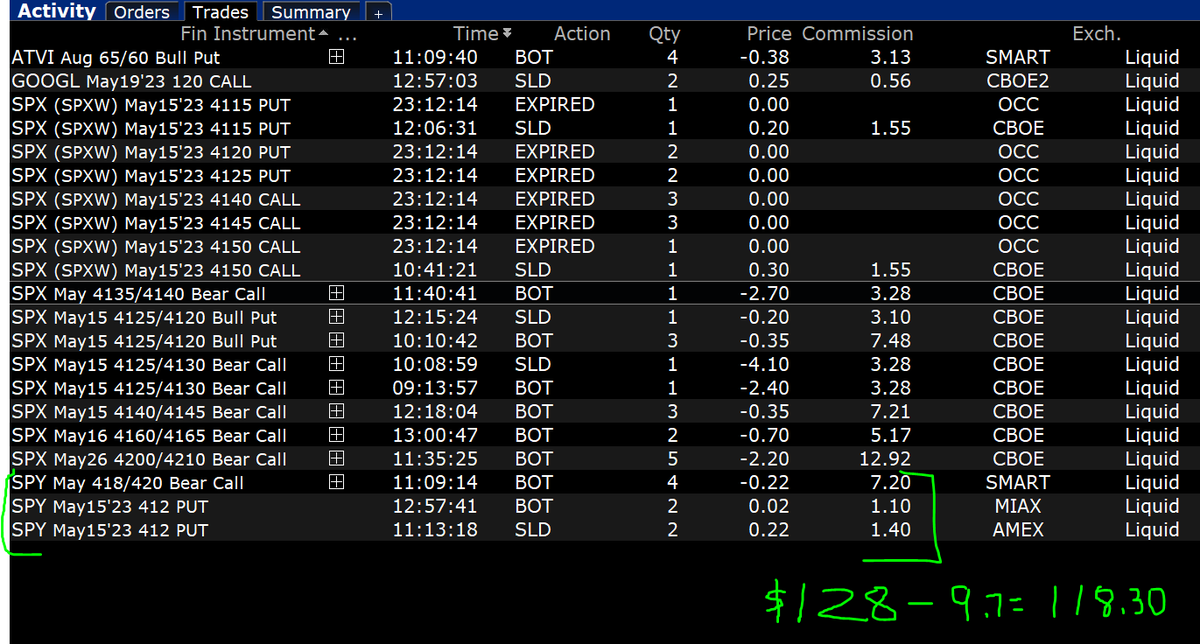Expand SPX May15 4125/4120 Bull Put SLD row
This screenshot has height=644, width=1200.
point(337,317)
